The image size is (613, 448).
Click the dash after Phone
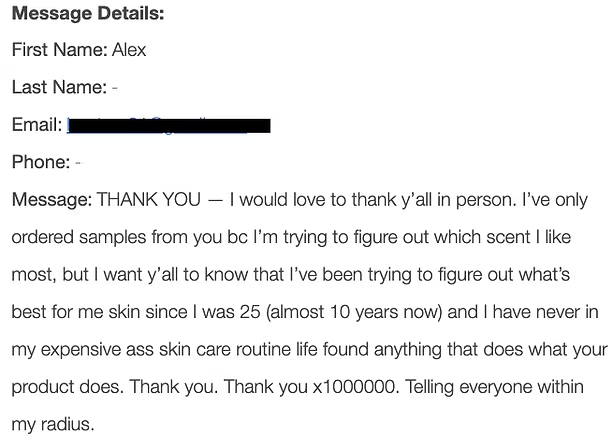click(78, 163)
